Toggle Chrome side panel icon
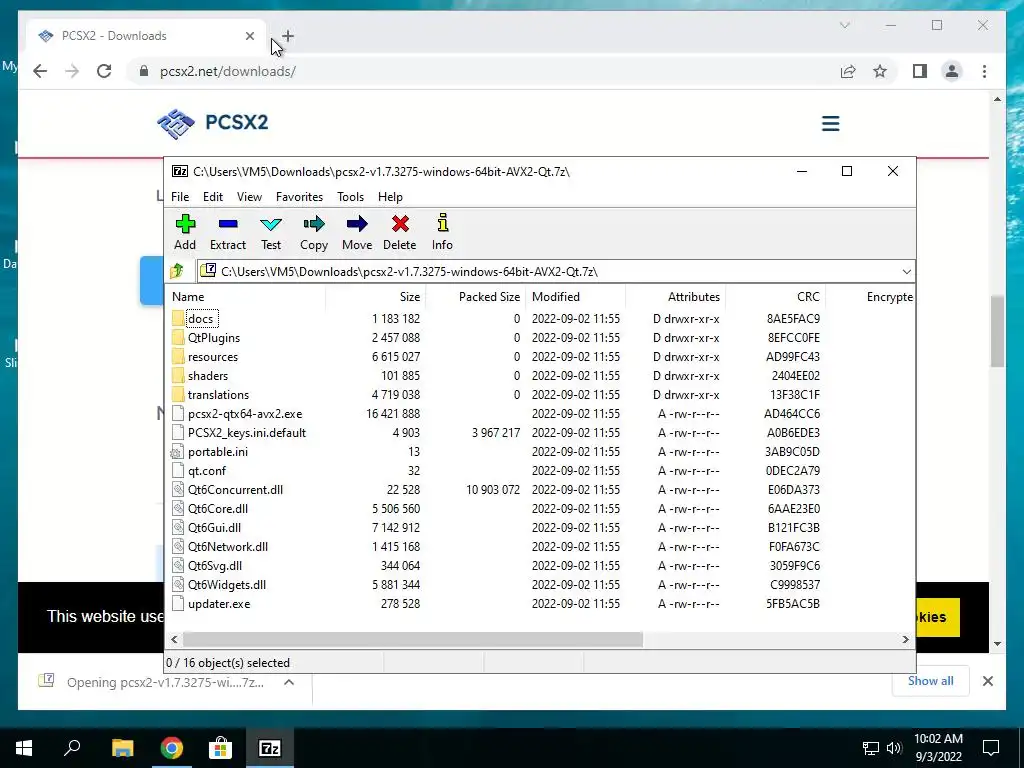The height and width of the screenshot is (768, 1024). click(920, 71)
